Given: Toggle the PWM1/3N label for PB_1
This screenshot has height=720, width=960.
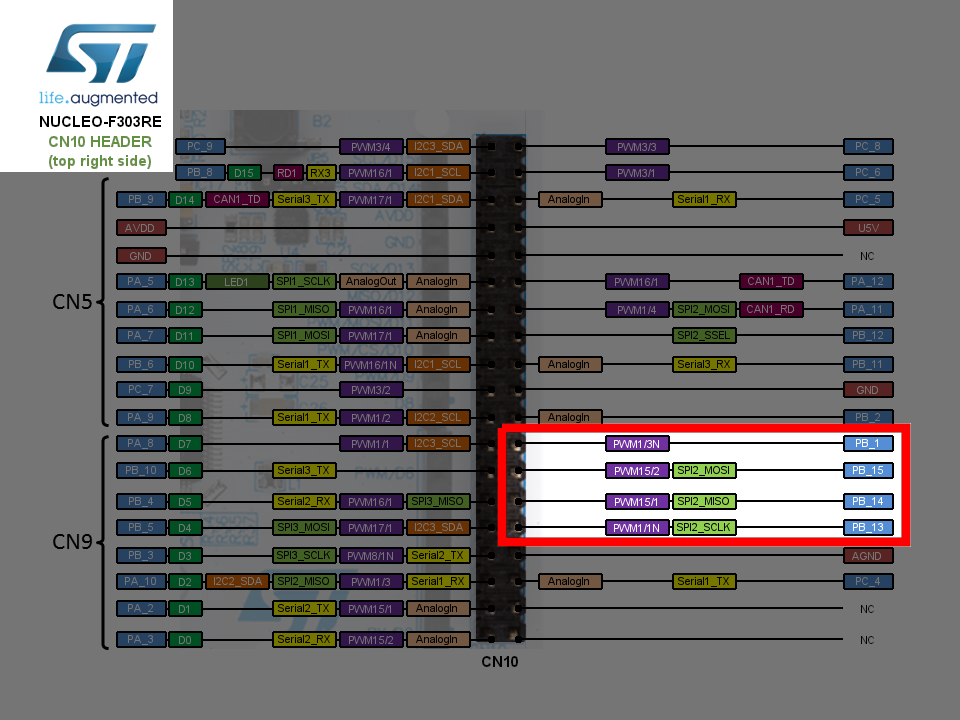Looking at the screenshot, I should [x=637, y=443].
